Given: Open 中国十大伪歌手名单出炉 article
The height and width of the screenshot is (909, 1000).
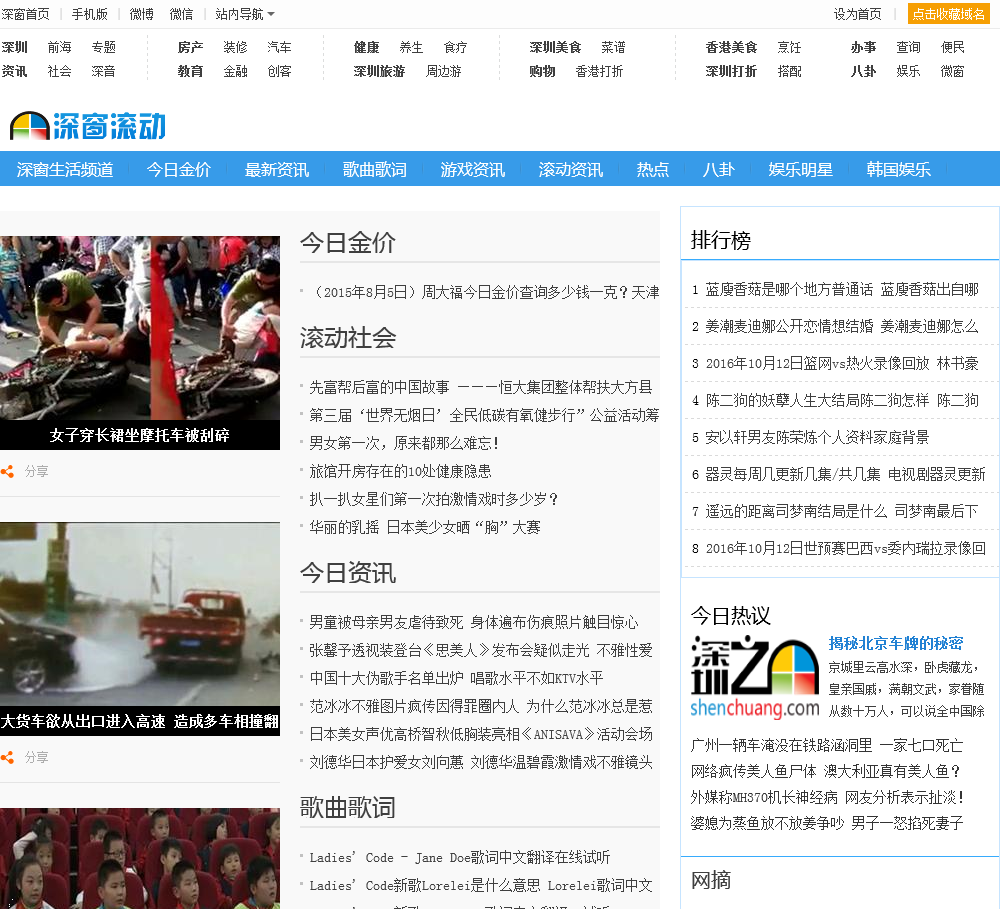Looking at the screenshot, I should (456, 678).
